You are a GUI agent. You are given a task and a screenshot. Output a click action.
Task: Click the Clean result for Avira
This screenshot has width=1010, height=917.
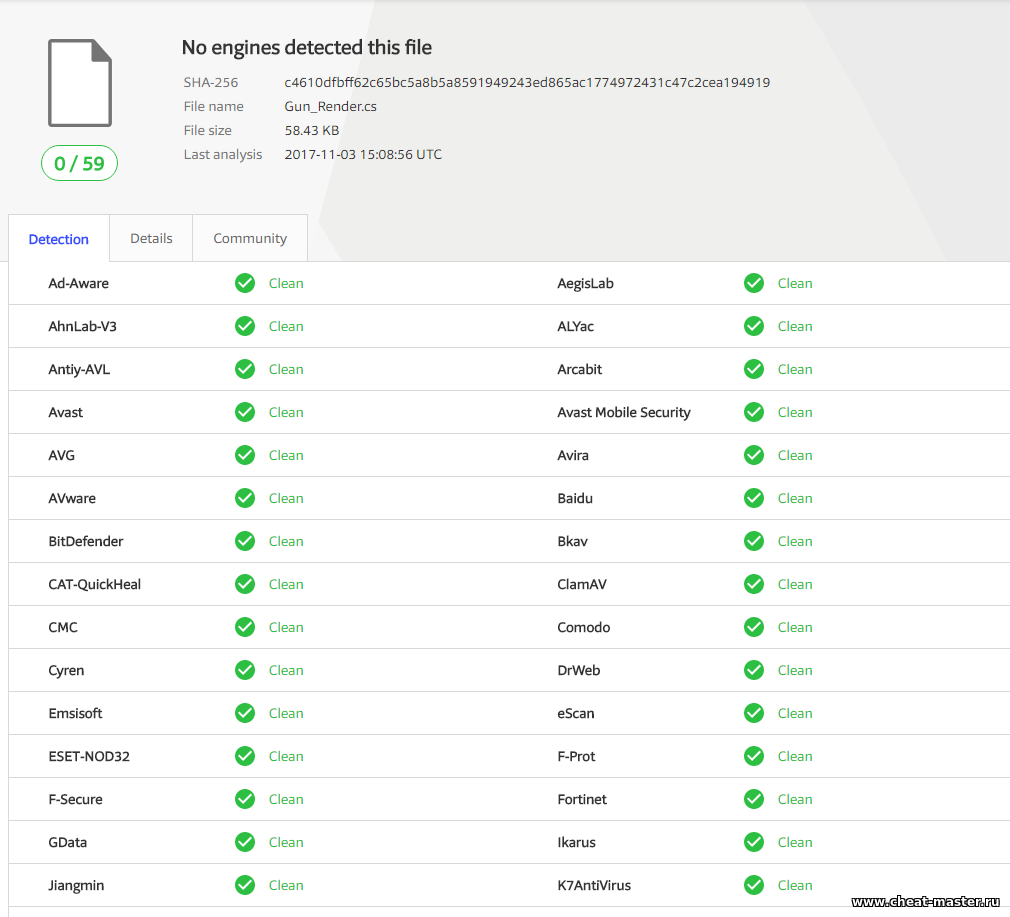pyautogui.click(x=795, y=455)
